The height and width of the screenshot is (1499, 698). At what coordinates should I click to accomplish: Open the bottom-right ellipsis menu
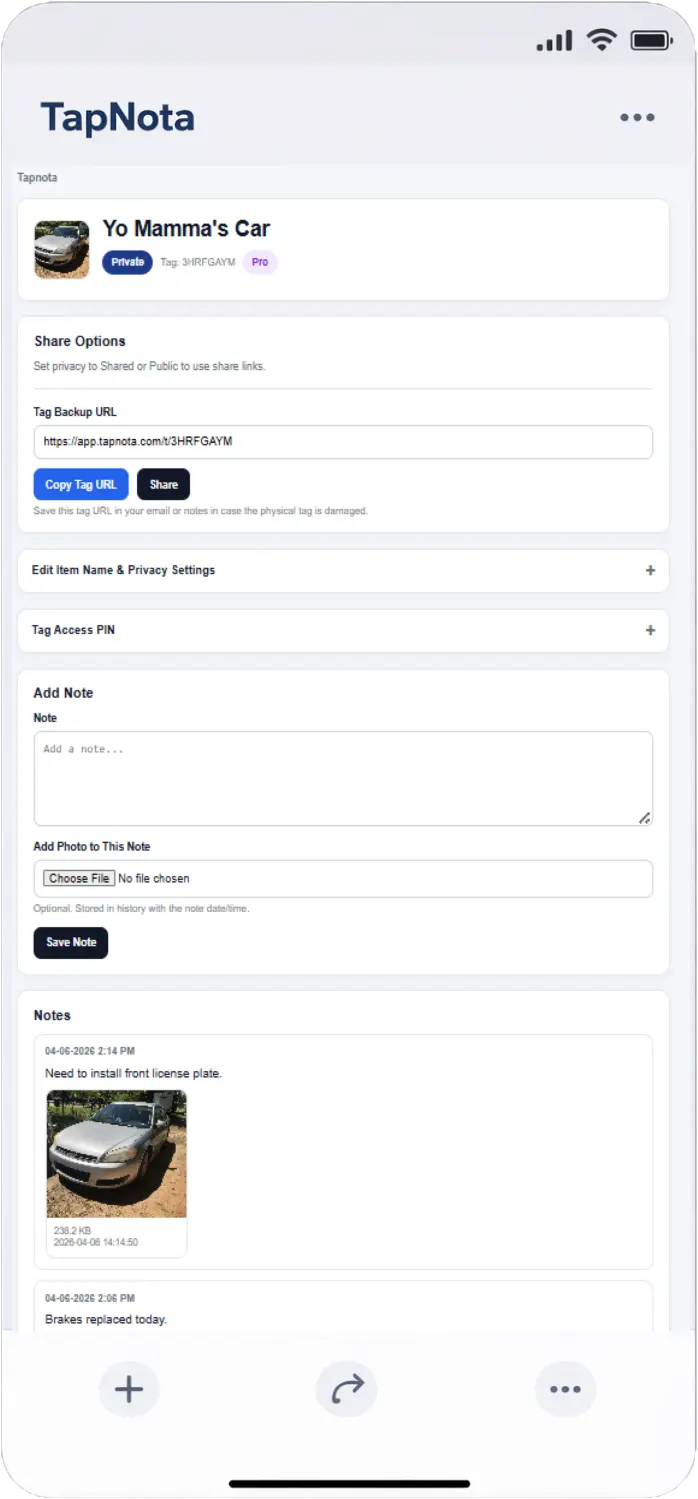(565, 1389)
